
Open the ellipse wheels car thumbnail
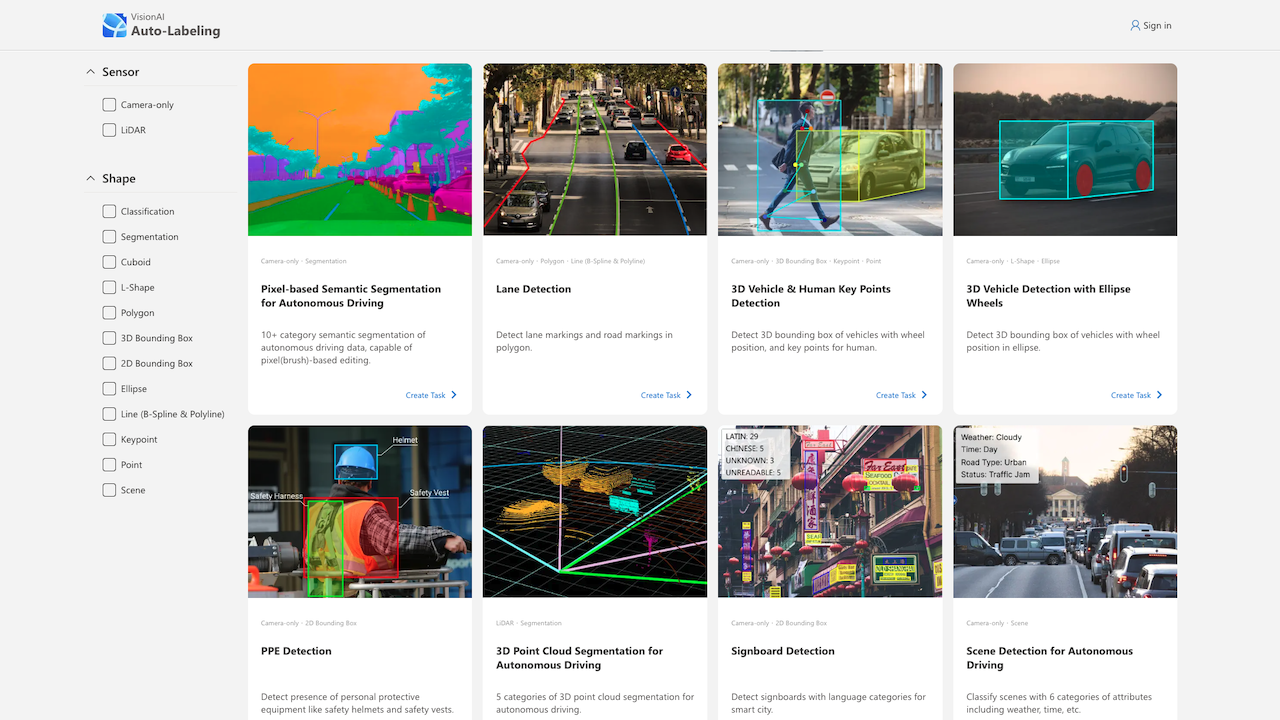coord(1065,150)
